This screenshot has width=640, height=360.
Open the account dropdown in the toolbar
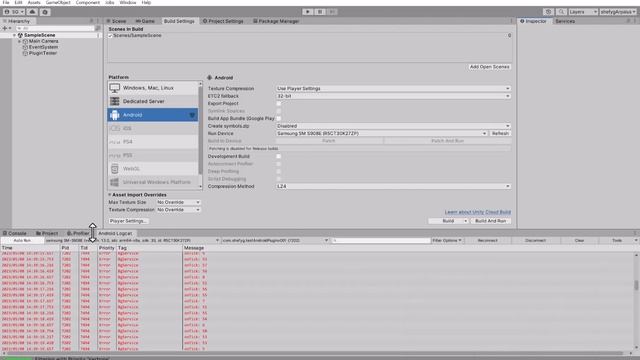[x=14, y=12]
